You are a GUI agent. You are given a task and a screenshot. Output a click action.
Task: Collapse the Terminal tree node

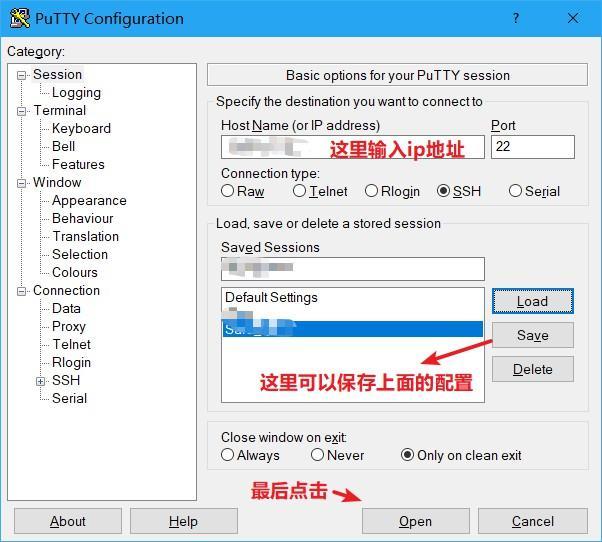point(22,111)
